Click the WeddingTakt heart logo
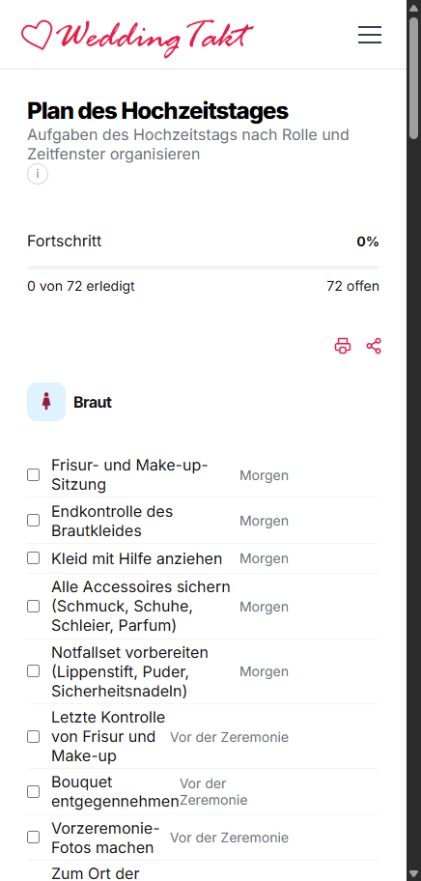The width and height of the screenshot is (421, 881). [x=37, y=35]
